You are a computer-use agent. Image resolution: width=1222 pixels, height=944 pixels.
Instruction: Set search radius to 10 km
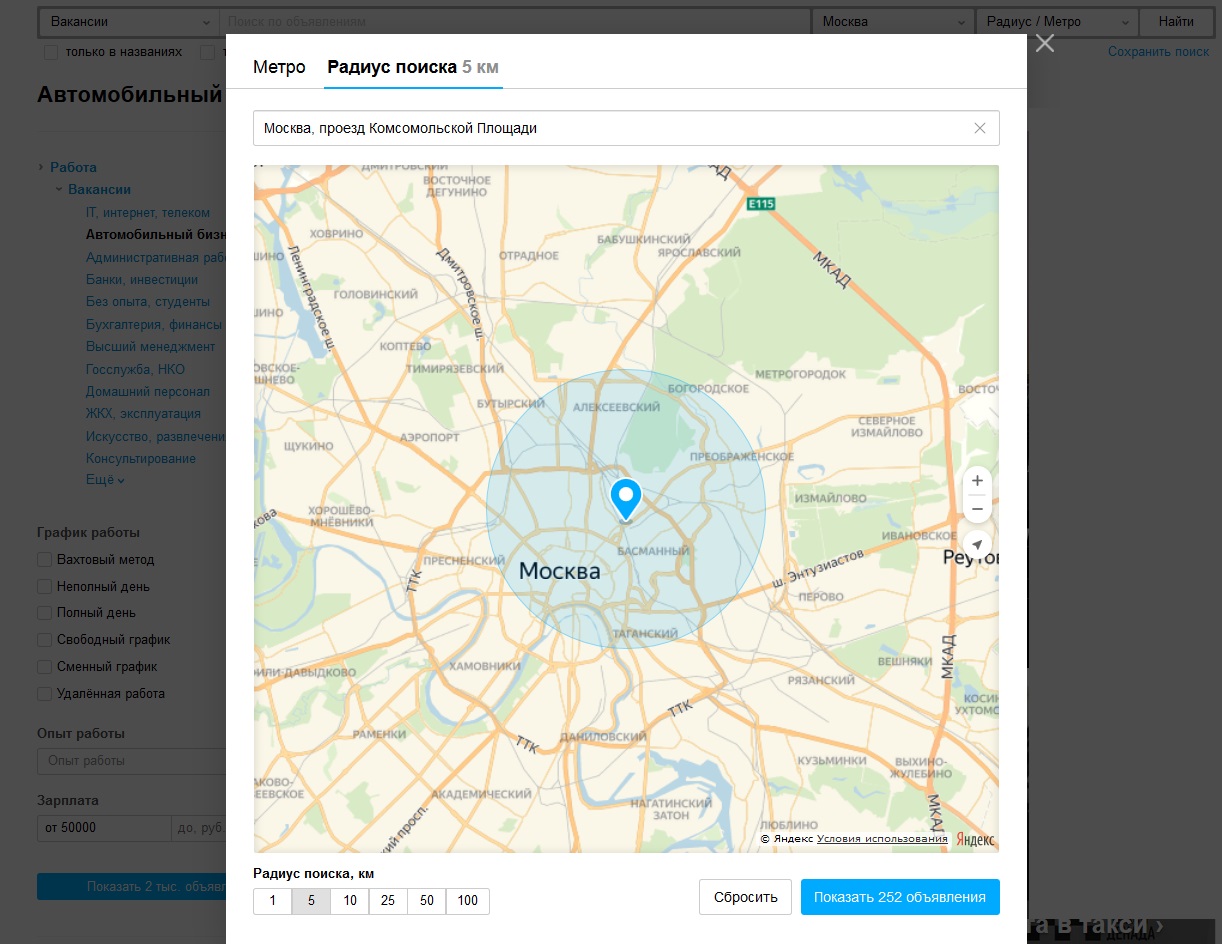pyautogui.click(x=350, y=901)
